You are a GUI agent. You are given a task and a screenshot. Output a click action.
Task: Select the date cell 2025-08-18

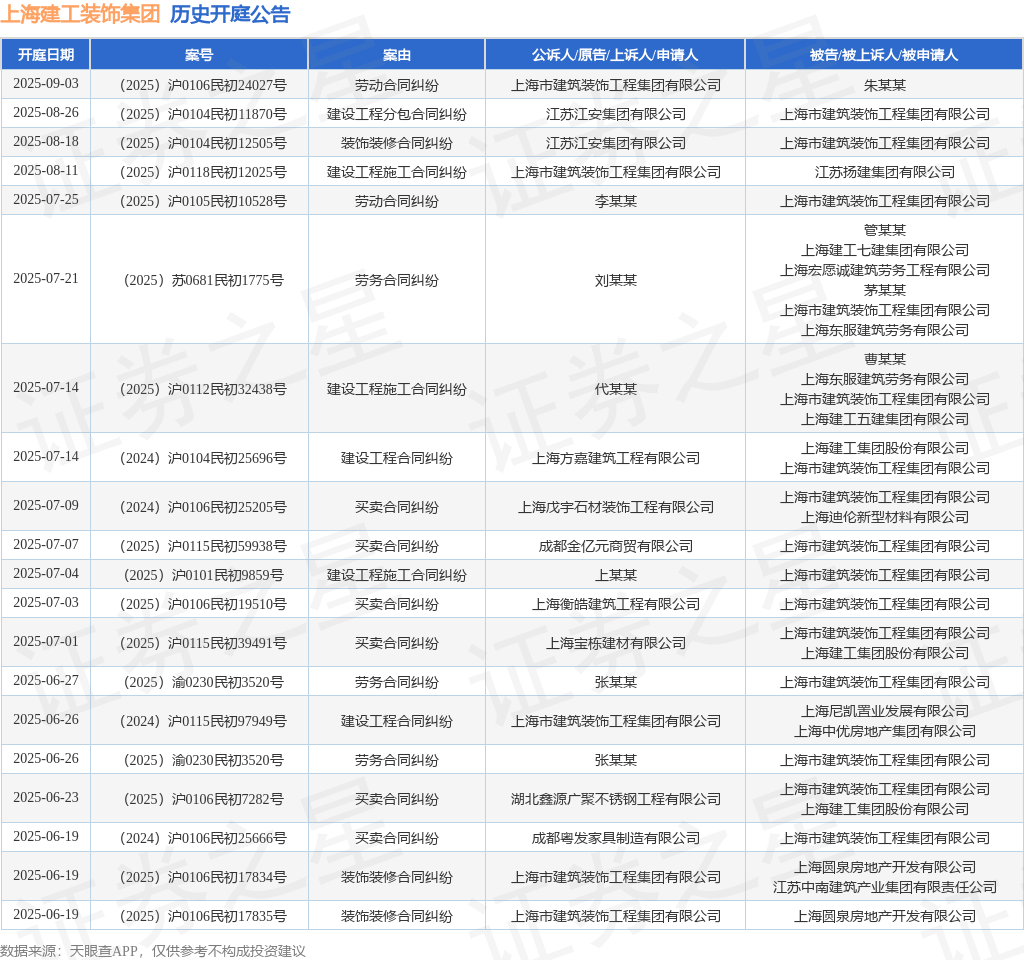click(x=46, y=141)
